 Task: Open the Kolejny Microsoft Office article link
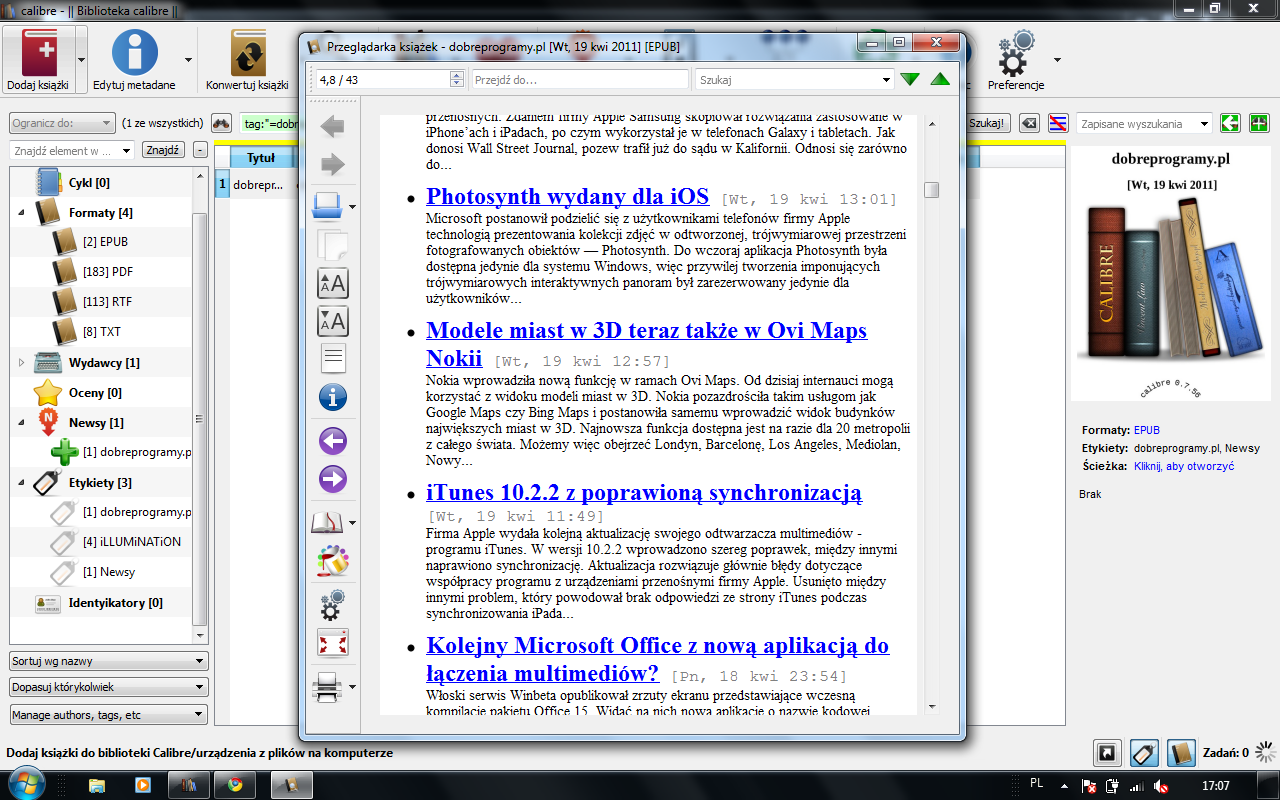[657, 658]
